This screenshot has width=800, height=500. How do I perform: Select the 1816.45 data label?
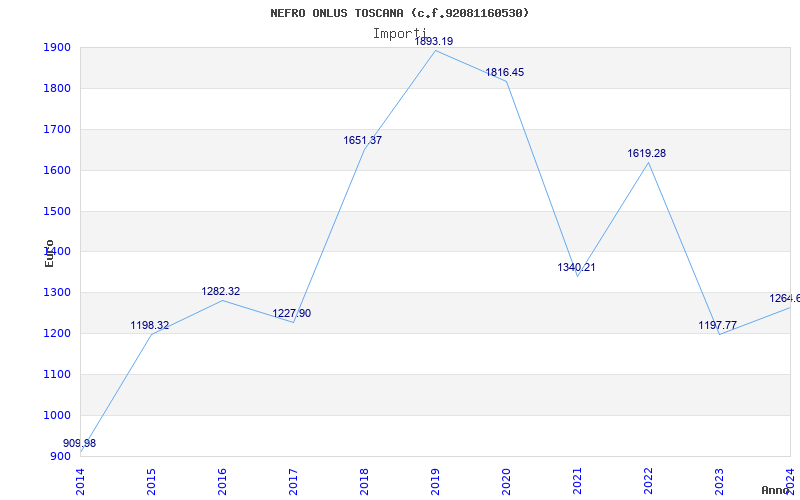point(504,72)
